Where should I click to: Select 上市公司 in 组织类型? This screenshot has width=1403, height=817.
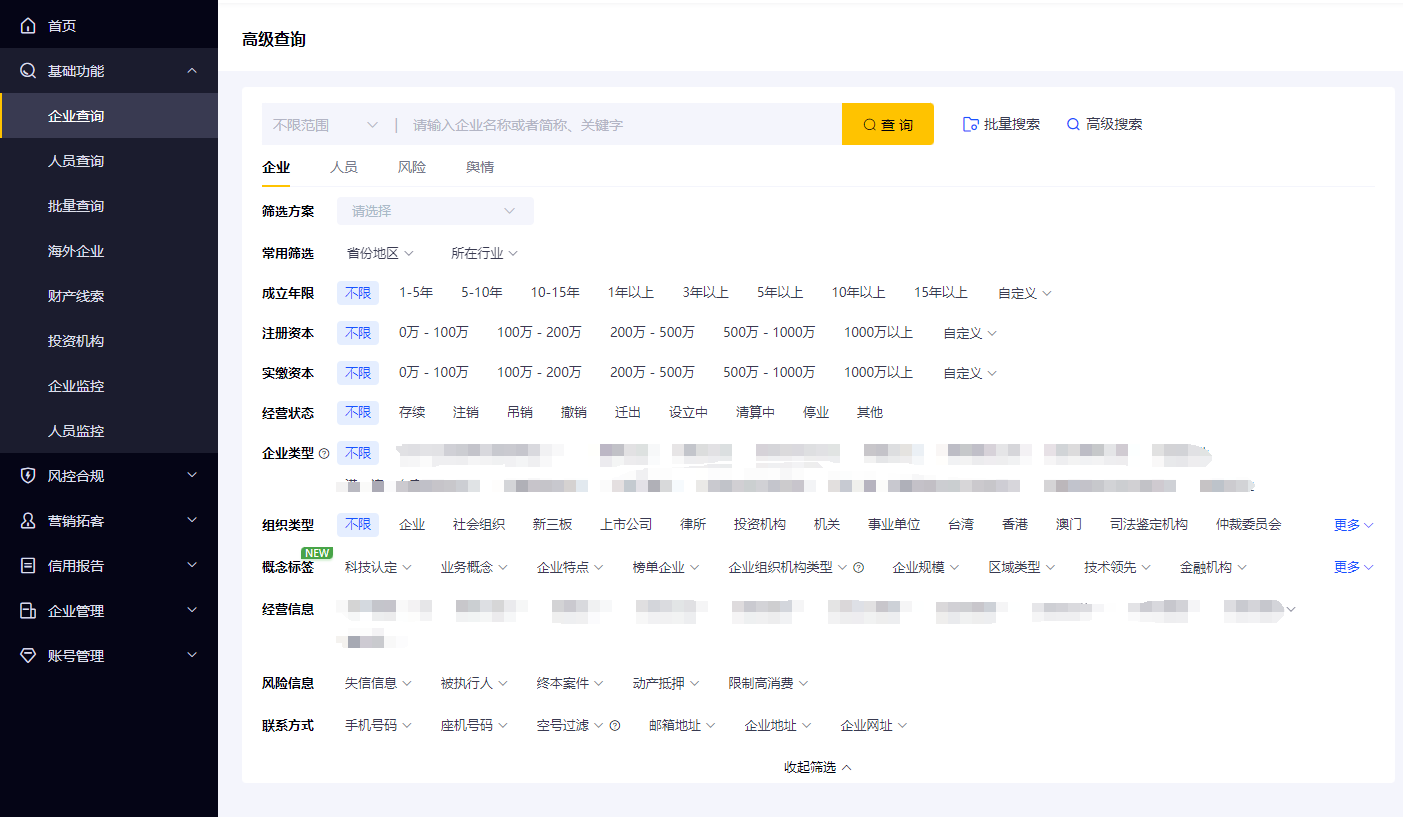pos(626,525)
